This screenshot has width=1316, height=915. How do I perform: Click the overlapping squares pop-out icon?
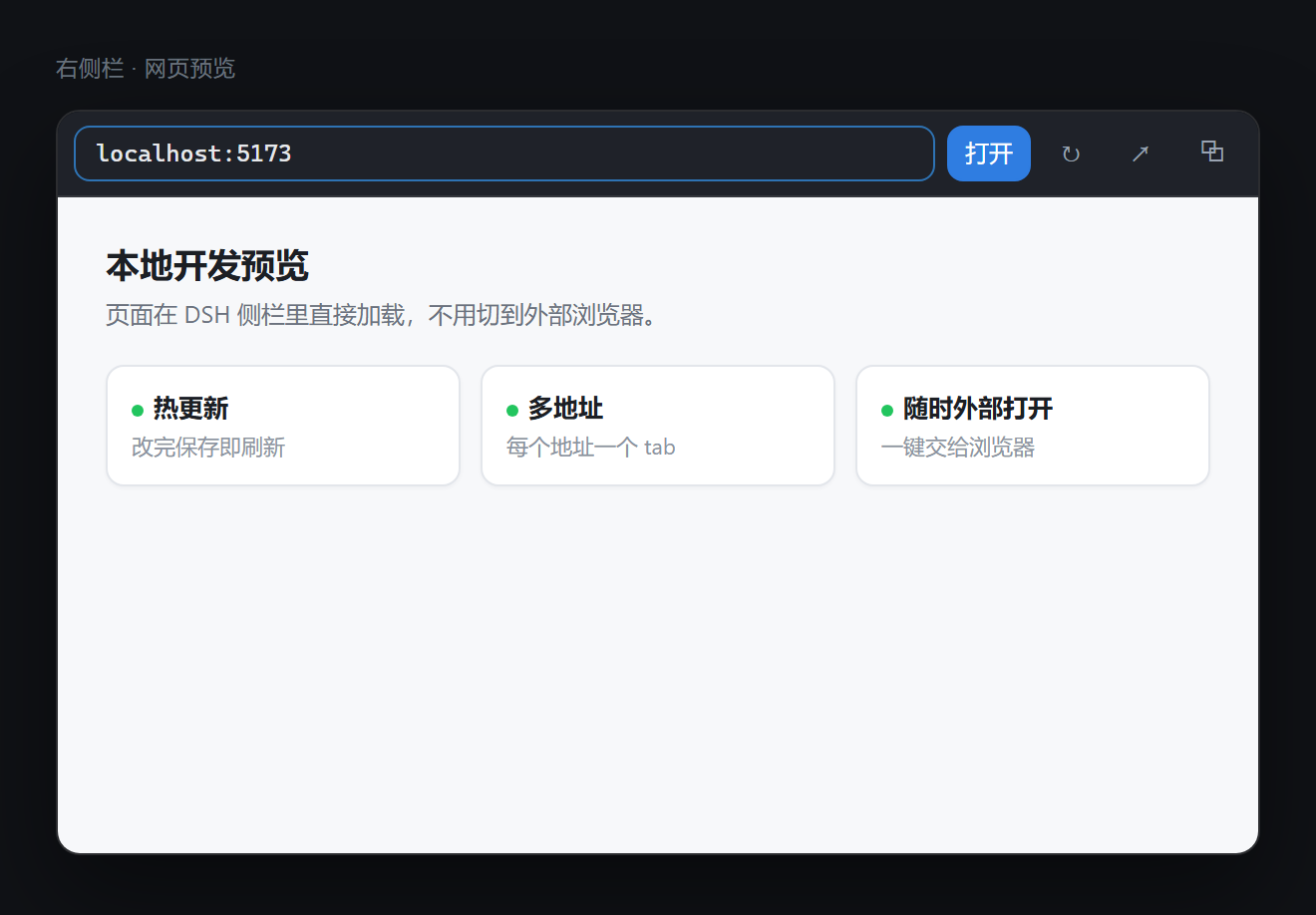pos(1212,152)
